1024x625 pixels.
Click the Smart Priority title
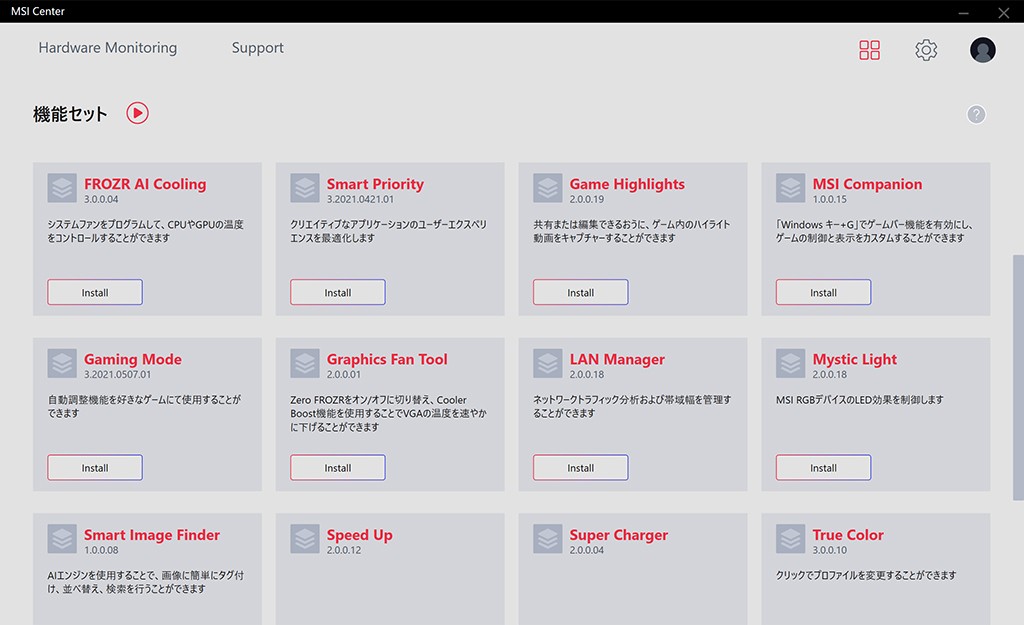tap(375, 184)
